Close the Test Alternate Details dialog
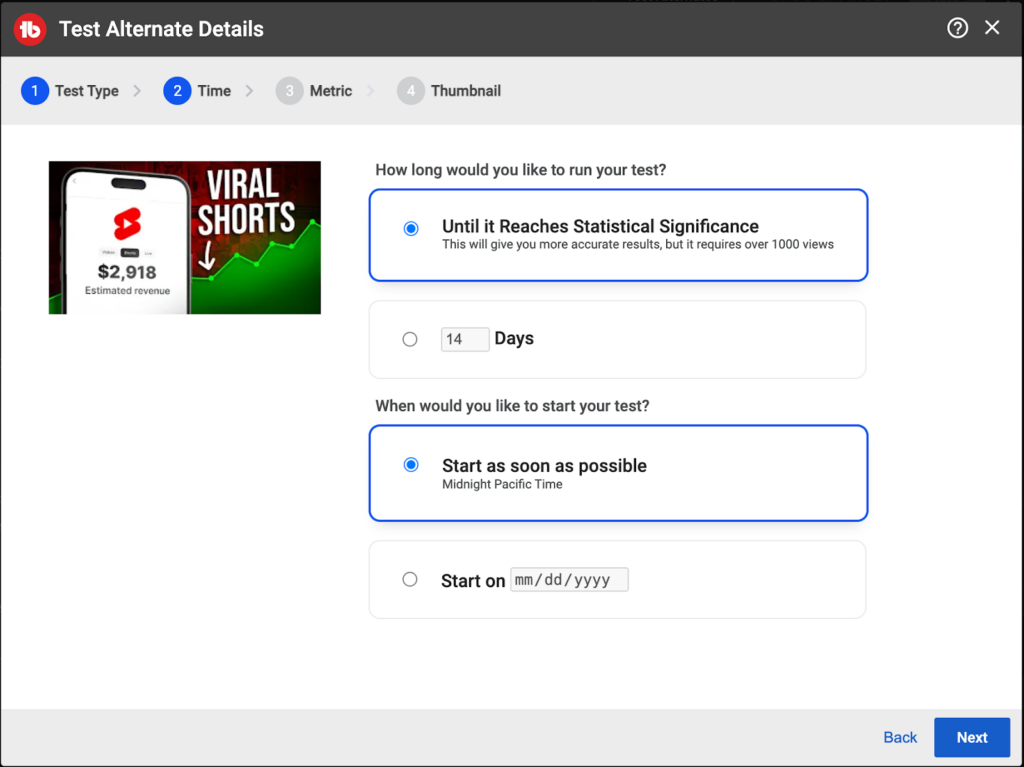 click(x=992, y=28)
